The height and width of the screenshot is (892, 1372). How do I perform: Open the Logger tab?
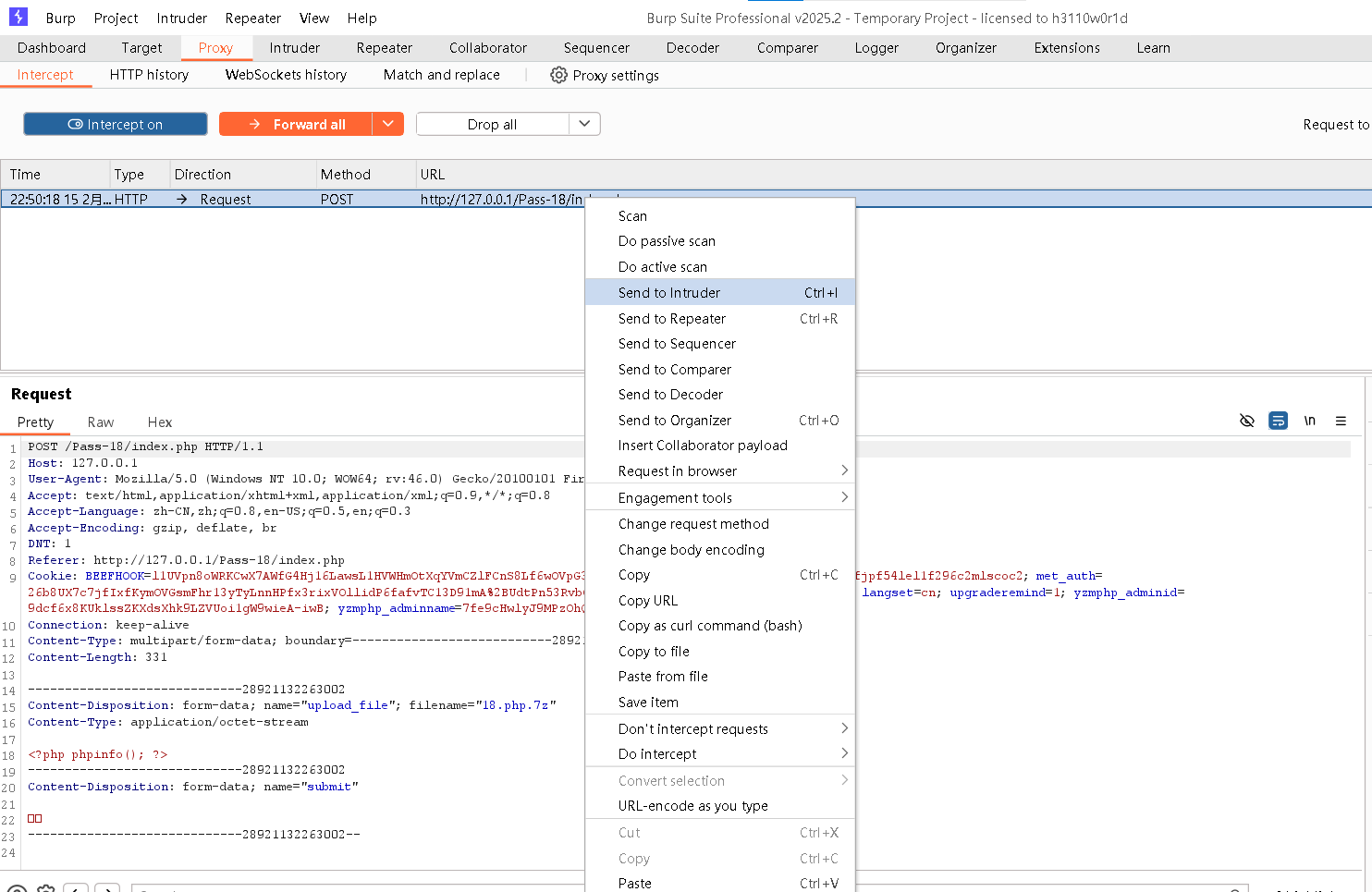point(876,48)
